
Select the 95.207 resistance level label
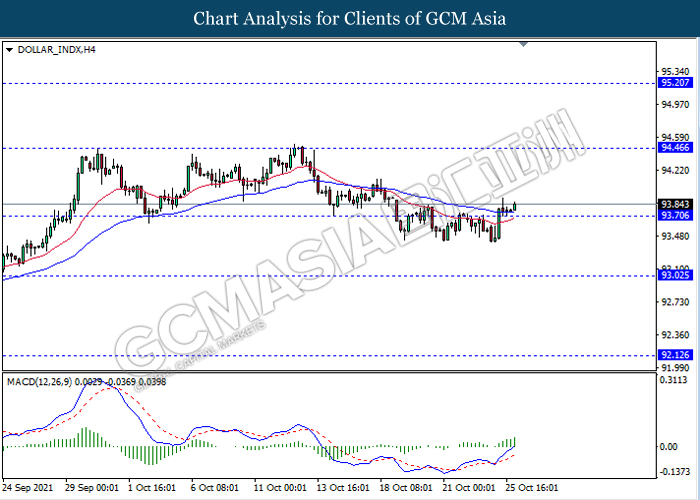(675, 83)
